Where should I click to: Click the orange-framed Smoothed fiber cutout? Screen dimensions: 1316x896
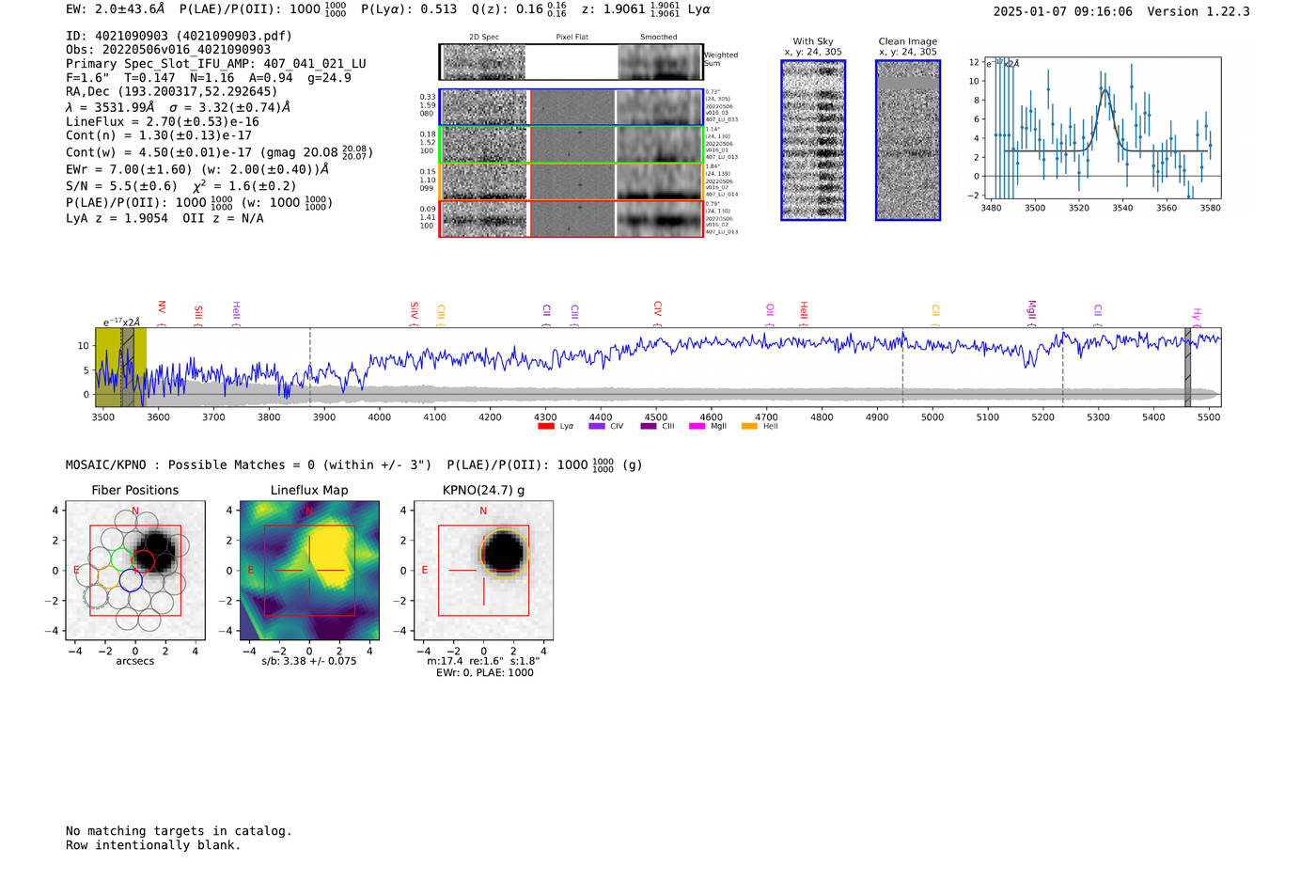pyautogui.click(x=659, y=181)
